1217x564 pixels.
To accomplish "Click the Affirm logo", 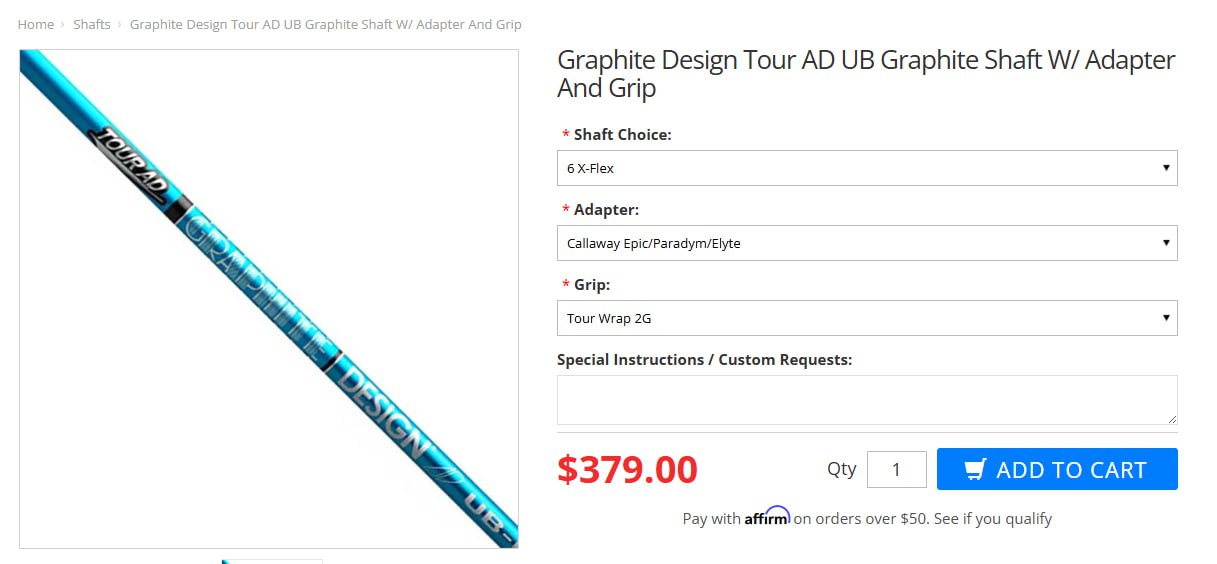I will tap(767, 517).
